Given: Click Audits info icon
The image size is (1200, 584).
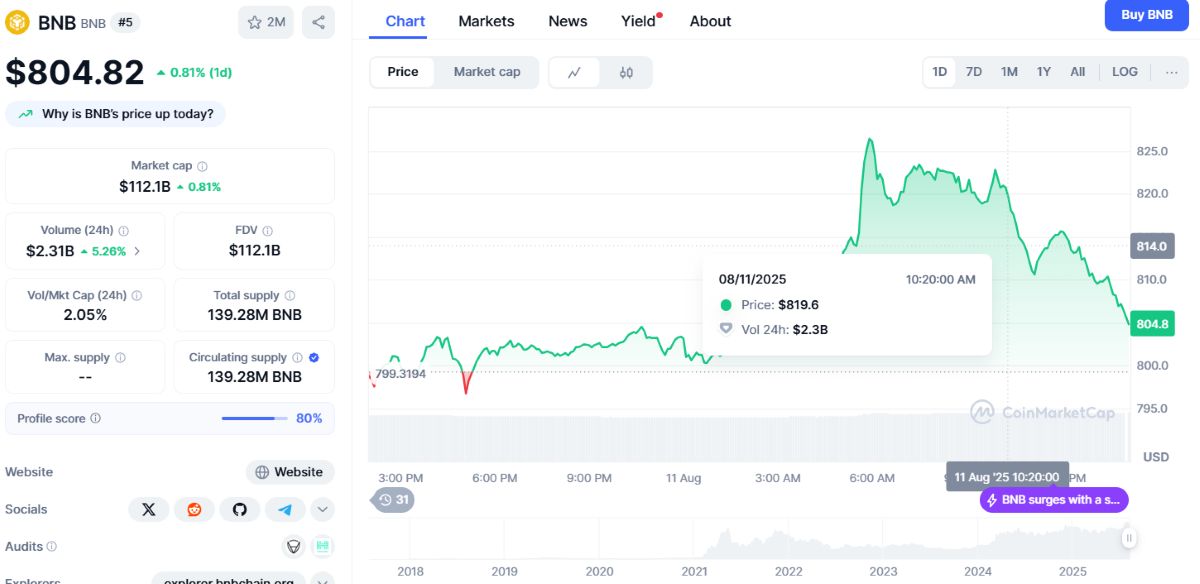Looking at the screenshot, I should [x=52, y=547].
